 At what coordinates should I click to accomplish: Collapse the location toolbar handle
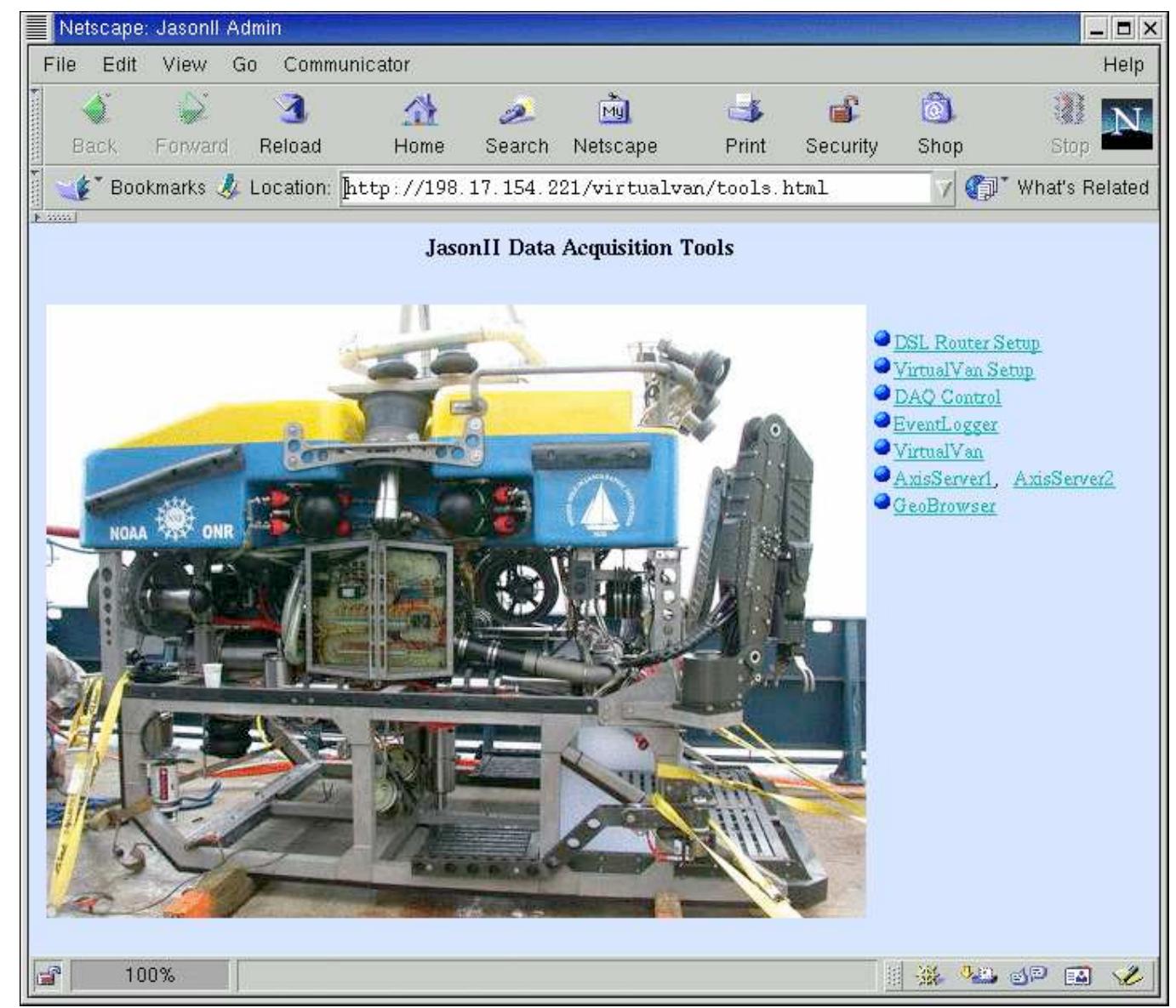(35, 187)
